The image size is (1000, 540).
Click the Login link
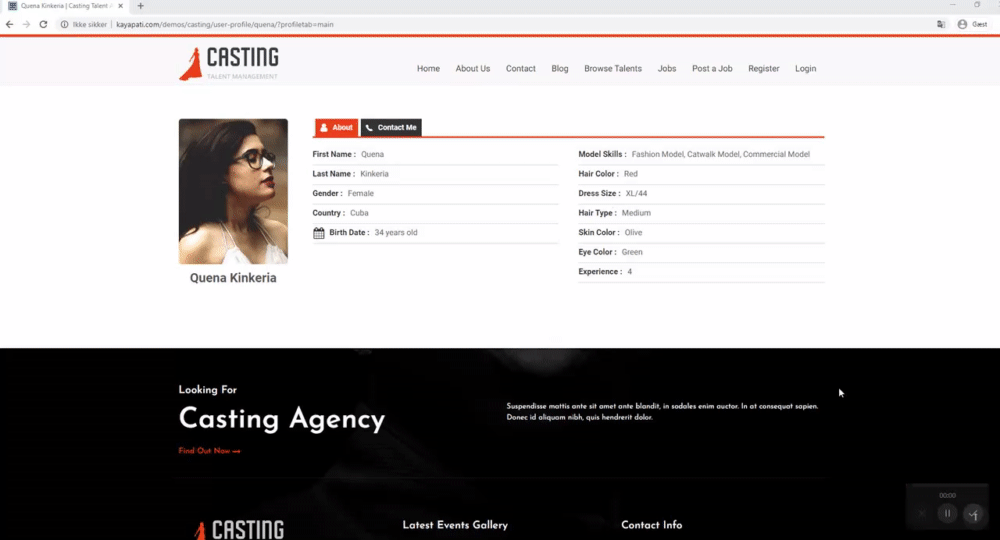point(805,68)
